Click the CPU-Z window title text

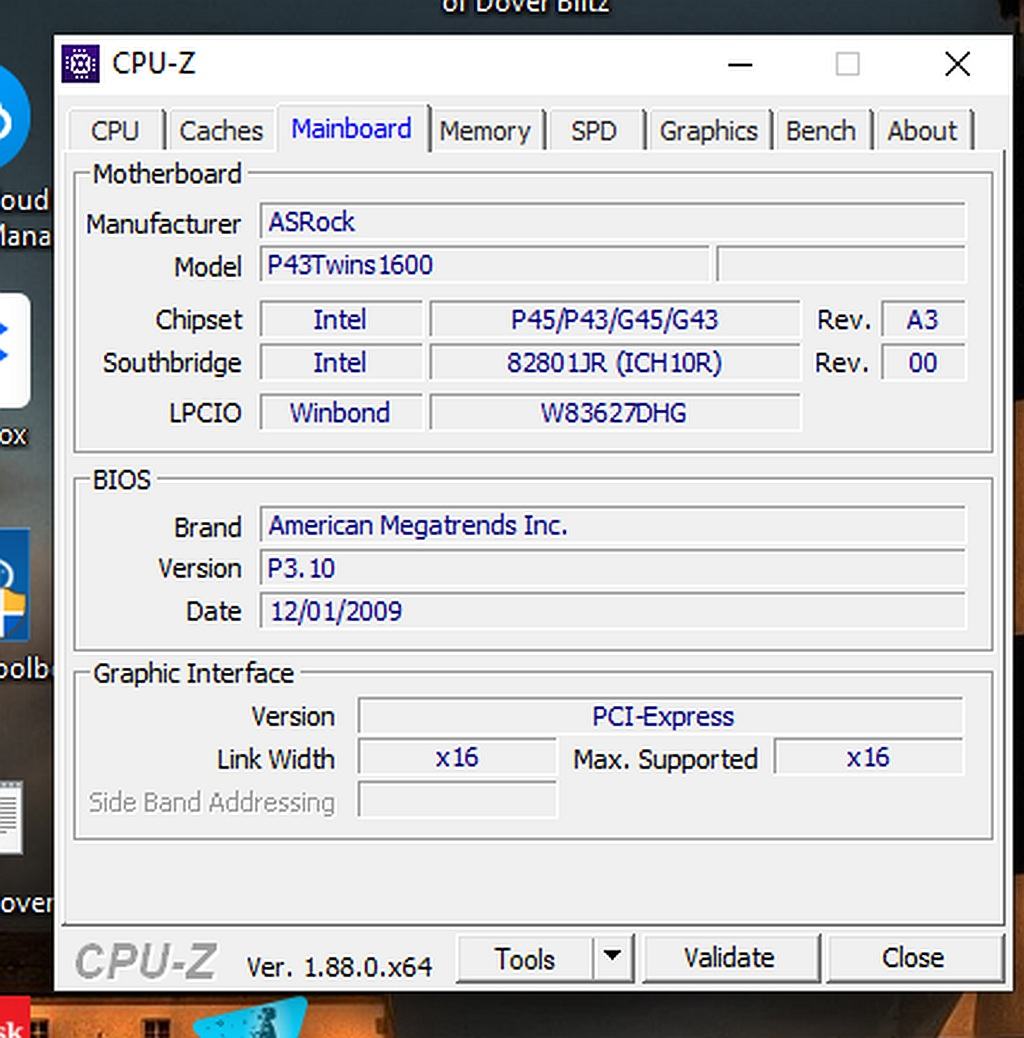pyautogui.click(x=154, y=64)
